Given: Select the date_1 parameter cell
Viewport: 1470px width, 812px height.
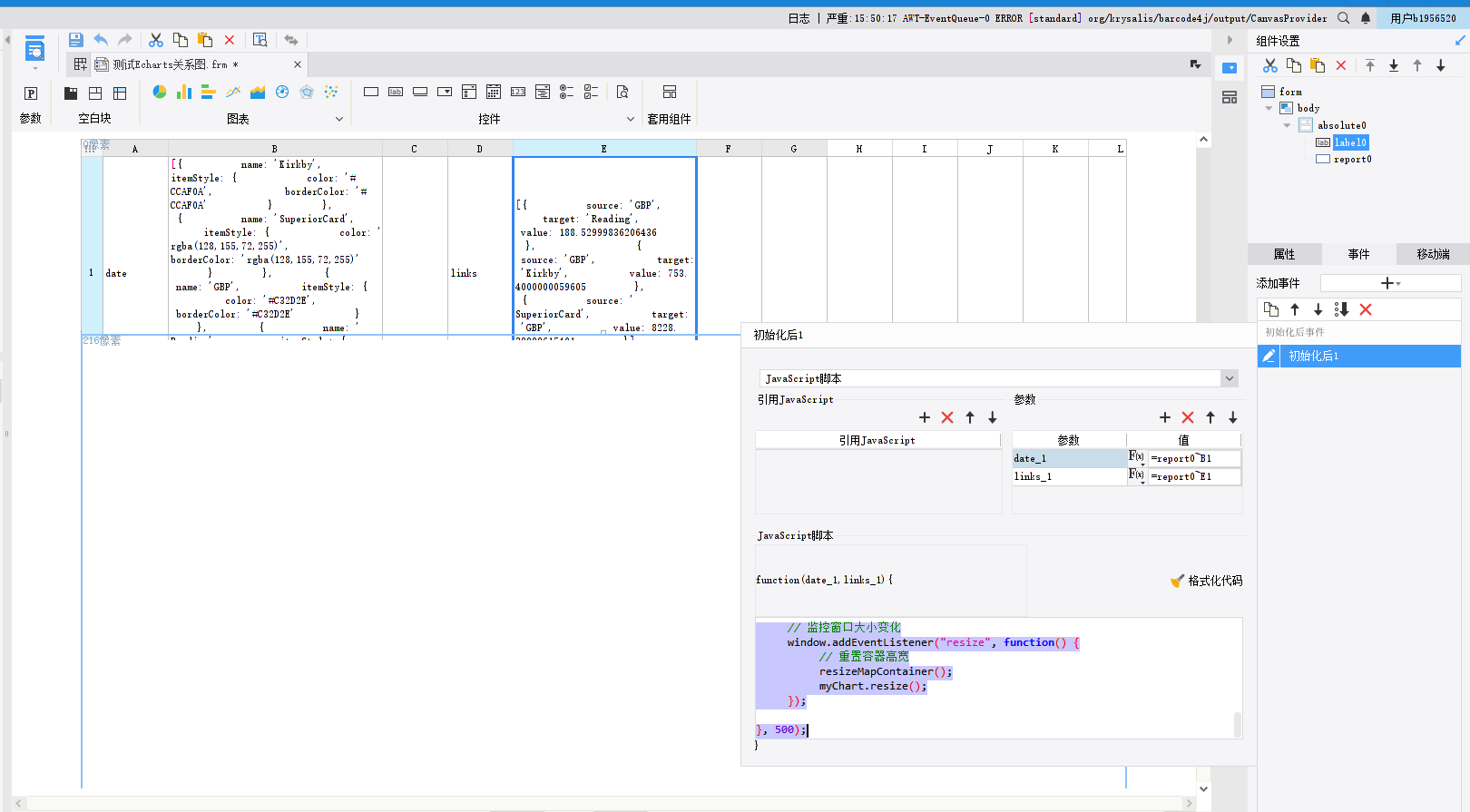Looking at the screenshot, I should [x=1069, y=458].
